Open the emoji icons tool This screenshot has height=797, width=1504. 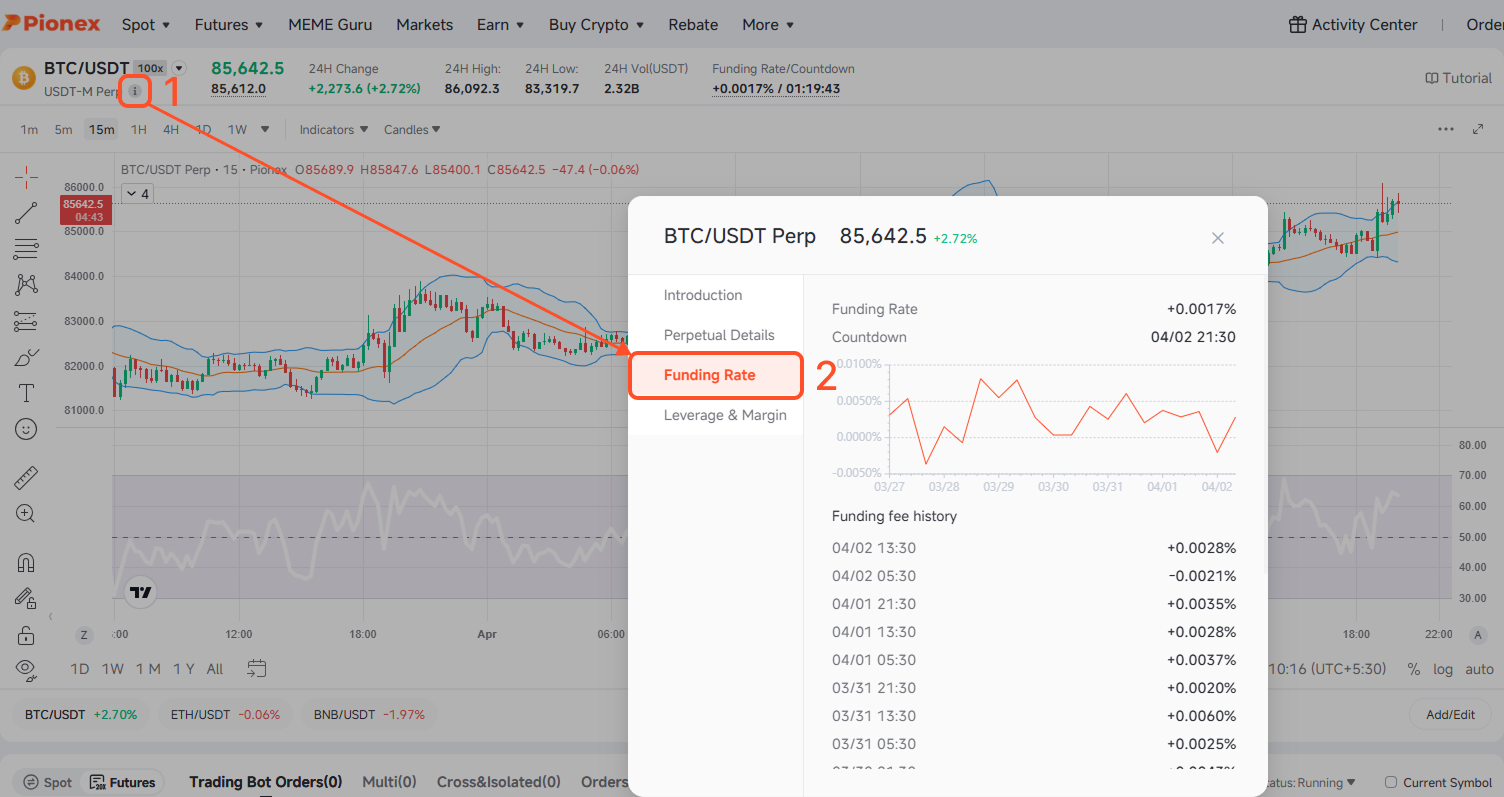(x=26, y=429)
